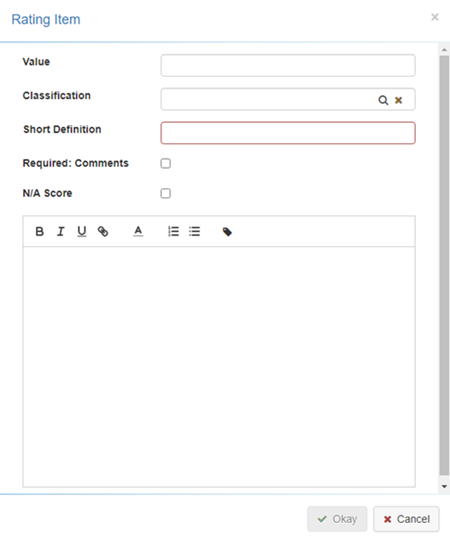The width and height of the screenshot is (450, 540).
Task: Dismiss dialog with Cancel button
Action: (406, 519)
